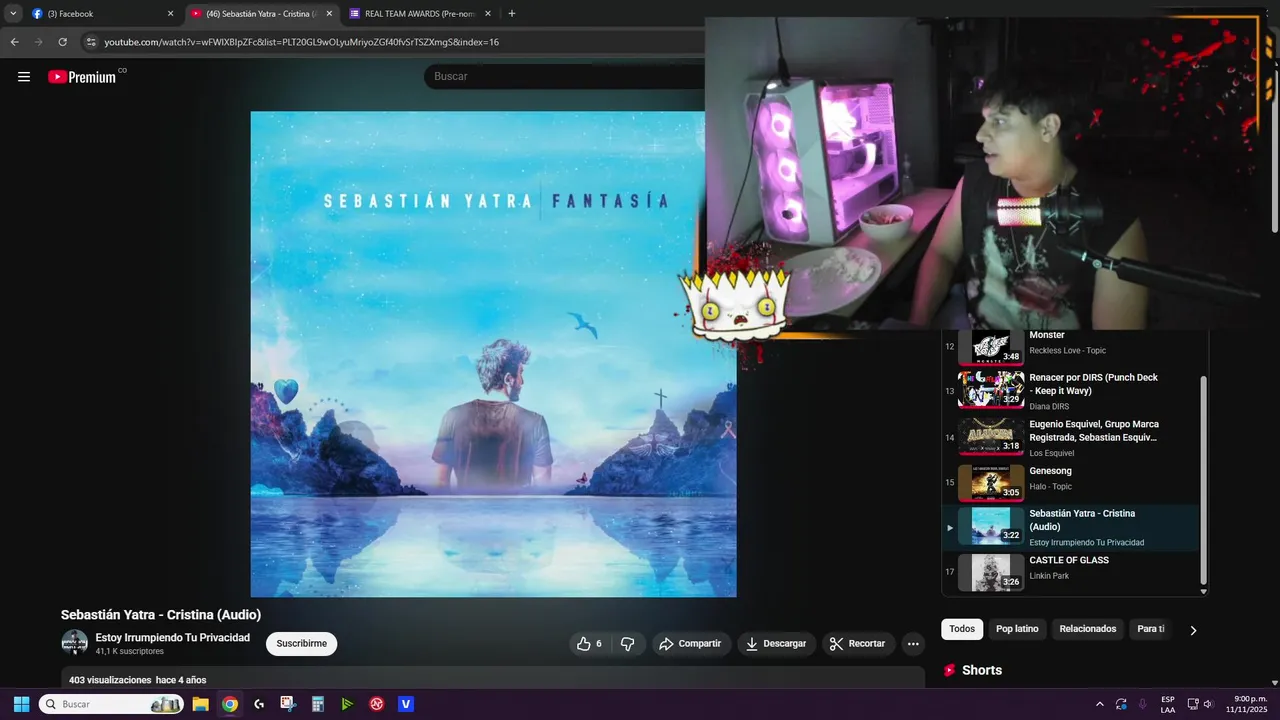View site information icon in address bar

tap(91, 42)
